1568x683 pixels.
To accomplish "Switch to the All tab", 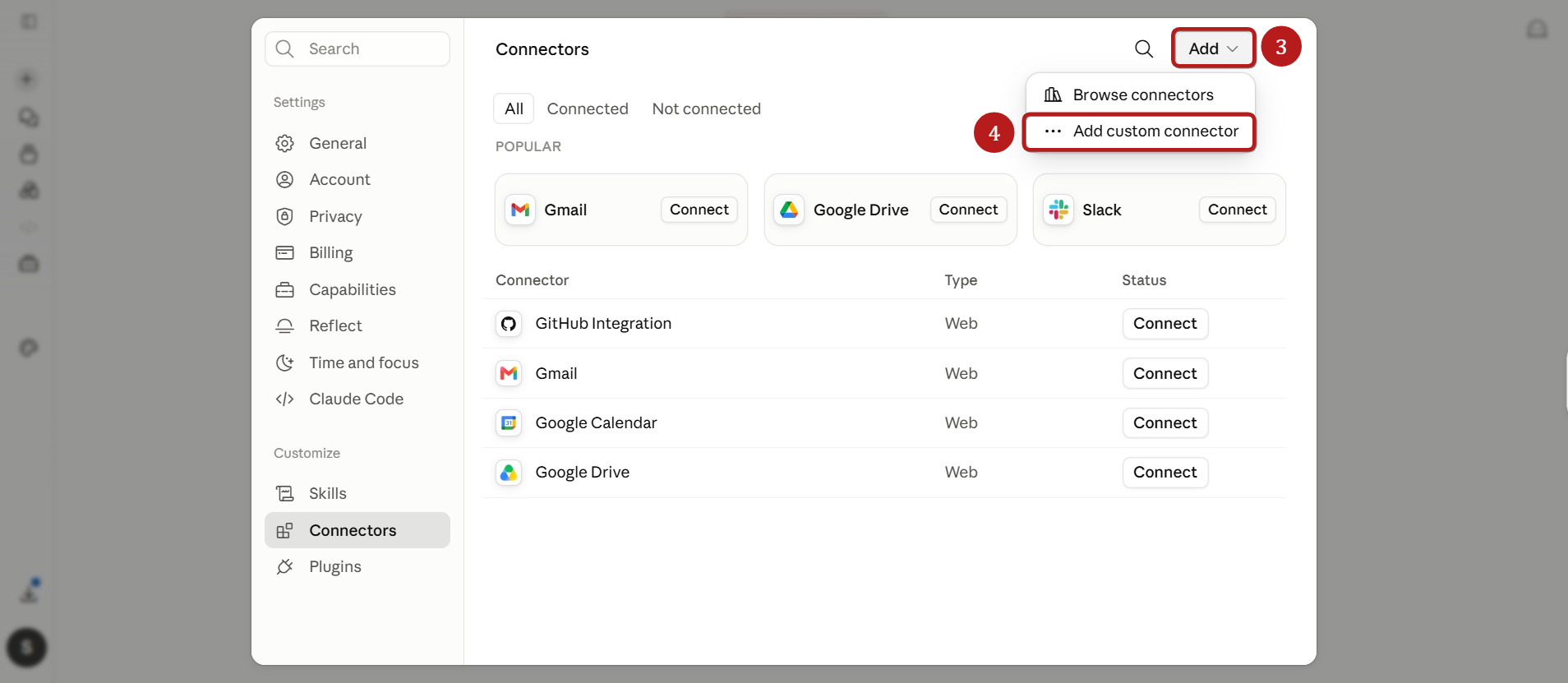I will (514, 108).
